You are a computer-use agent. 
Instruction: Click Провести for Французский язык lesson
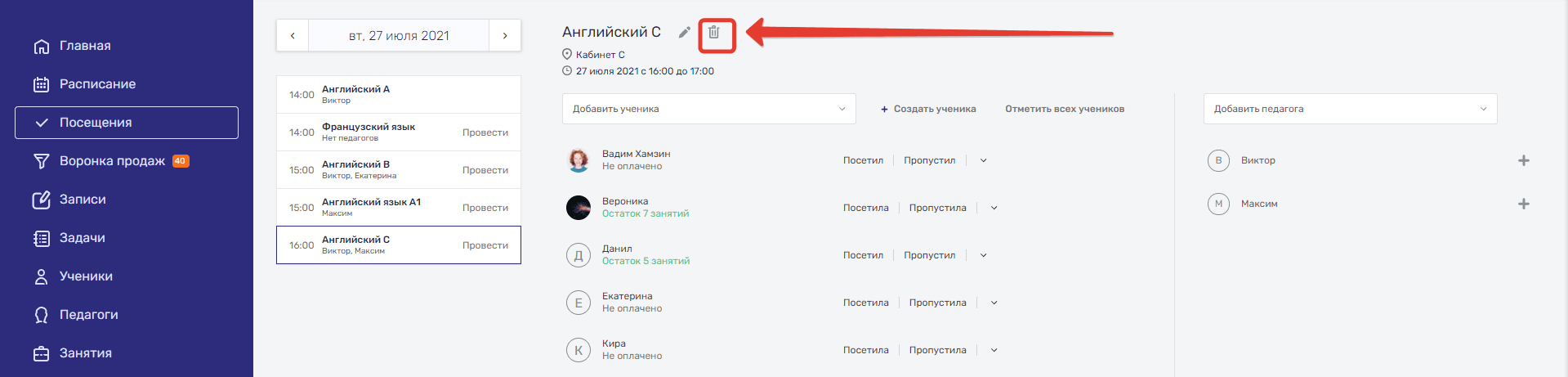[x=485, y=132]
